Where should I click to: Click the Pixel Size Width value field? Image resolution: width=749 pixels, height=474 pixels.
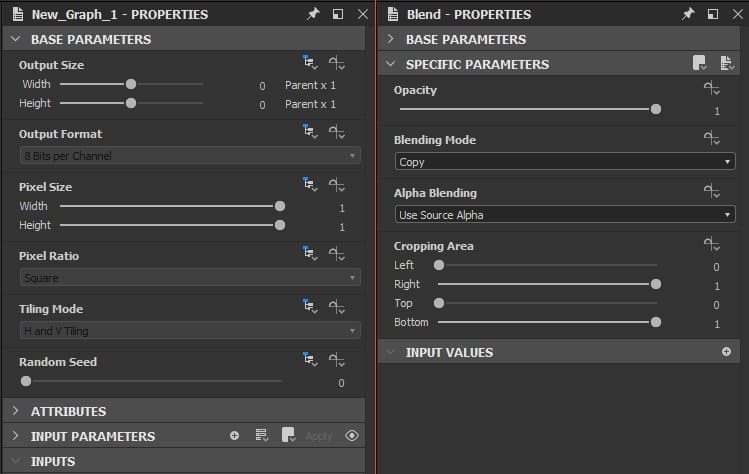click(342, 208)
